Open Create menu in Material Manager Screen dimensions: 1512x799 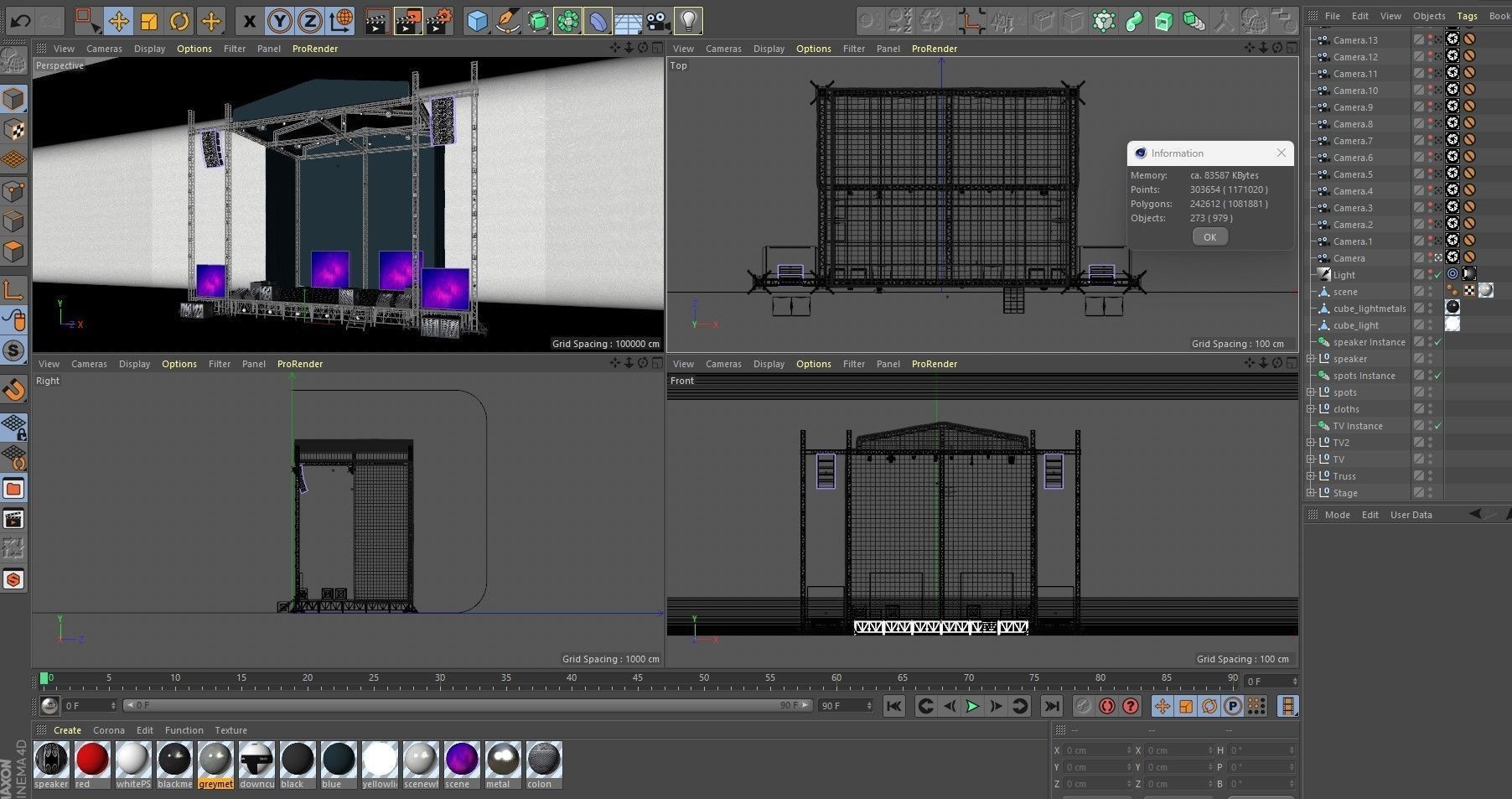pyautogui.click(x=67, y=730)
